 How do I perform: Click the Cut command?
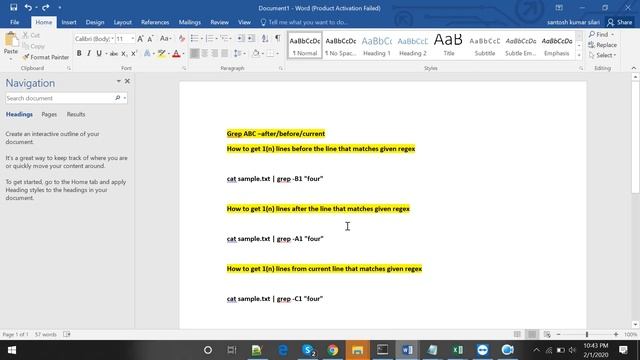click(x=31, y=36)
